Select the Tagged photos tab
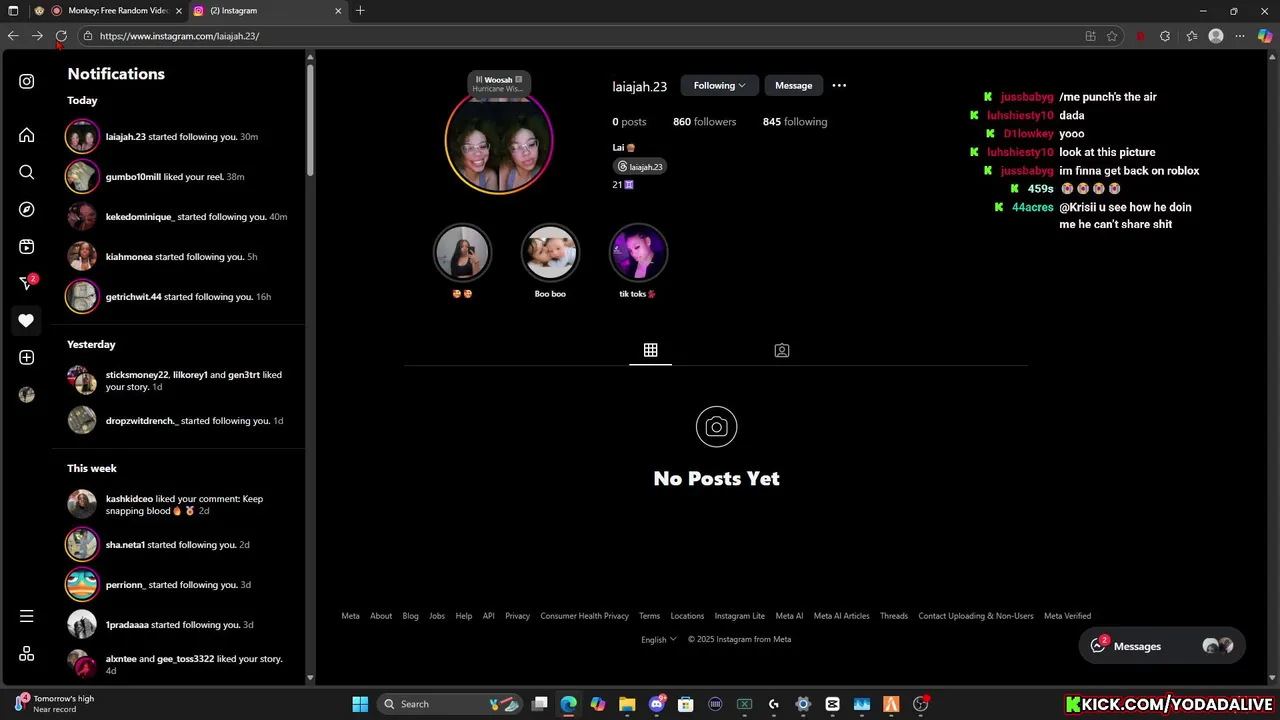 pos(782,350)
